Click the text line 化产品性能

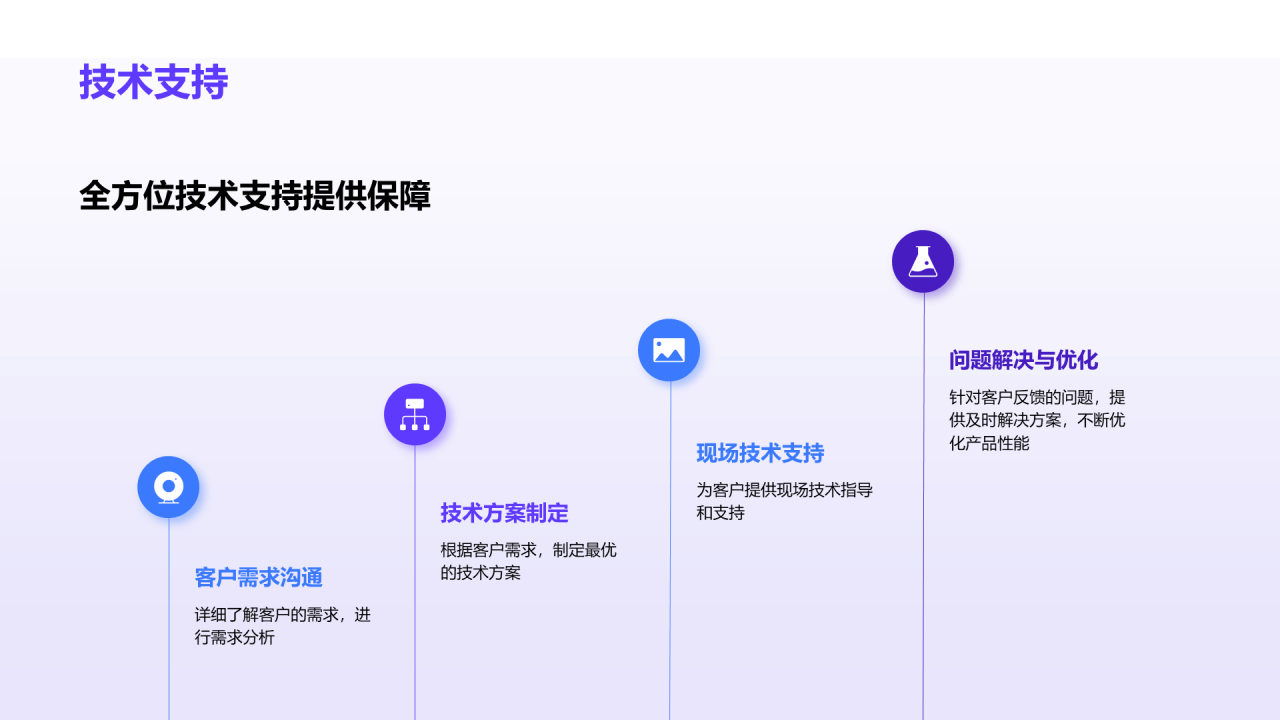tap(989, 443)
